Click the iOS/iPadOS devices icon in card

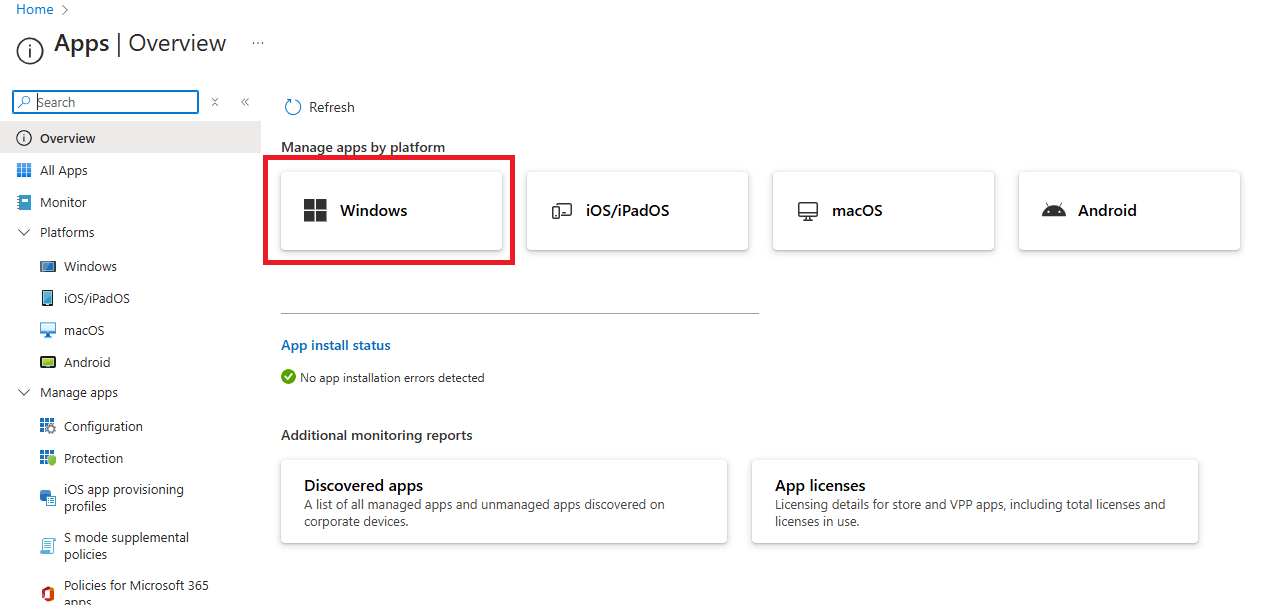pos(562,211)
